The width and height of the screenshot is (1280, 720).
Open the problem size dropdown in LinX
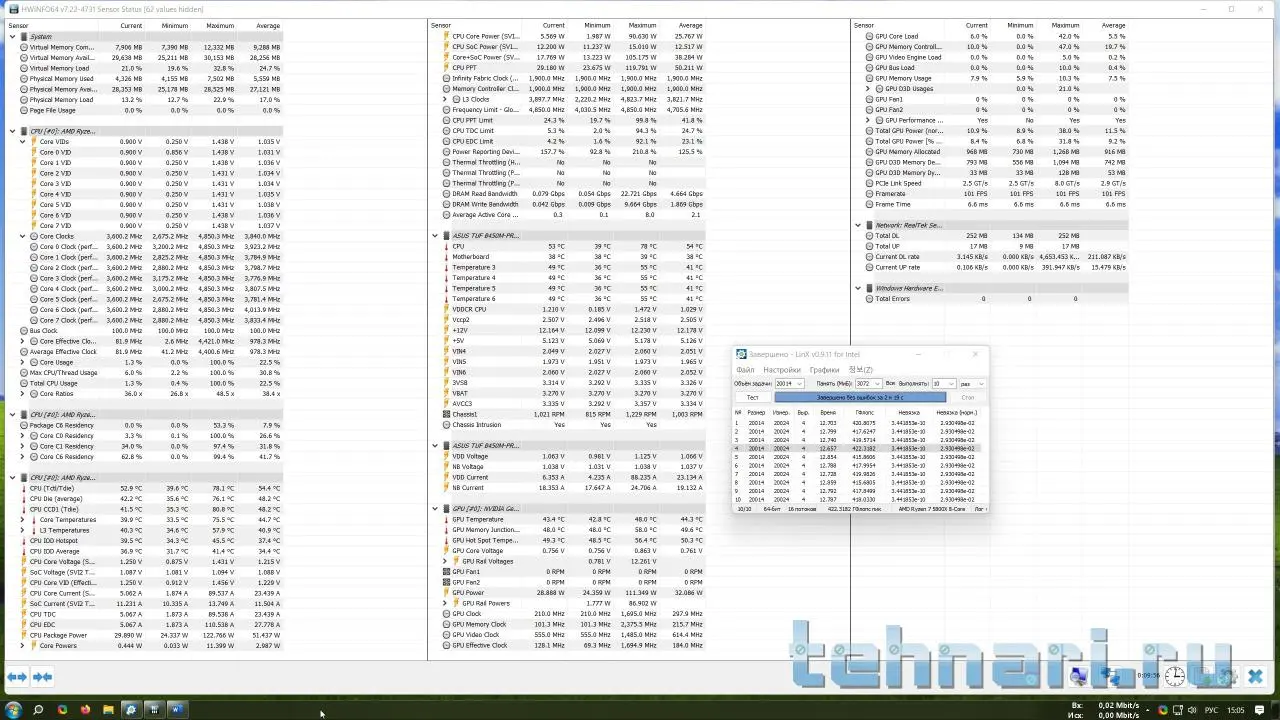tap(799, 384)
